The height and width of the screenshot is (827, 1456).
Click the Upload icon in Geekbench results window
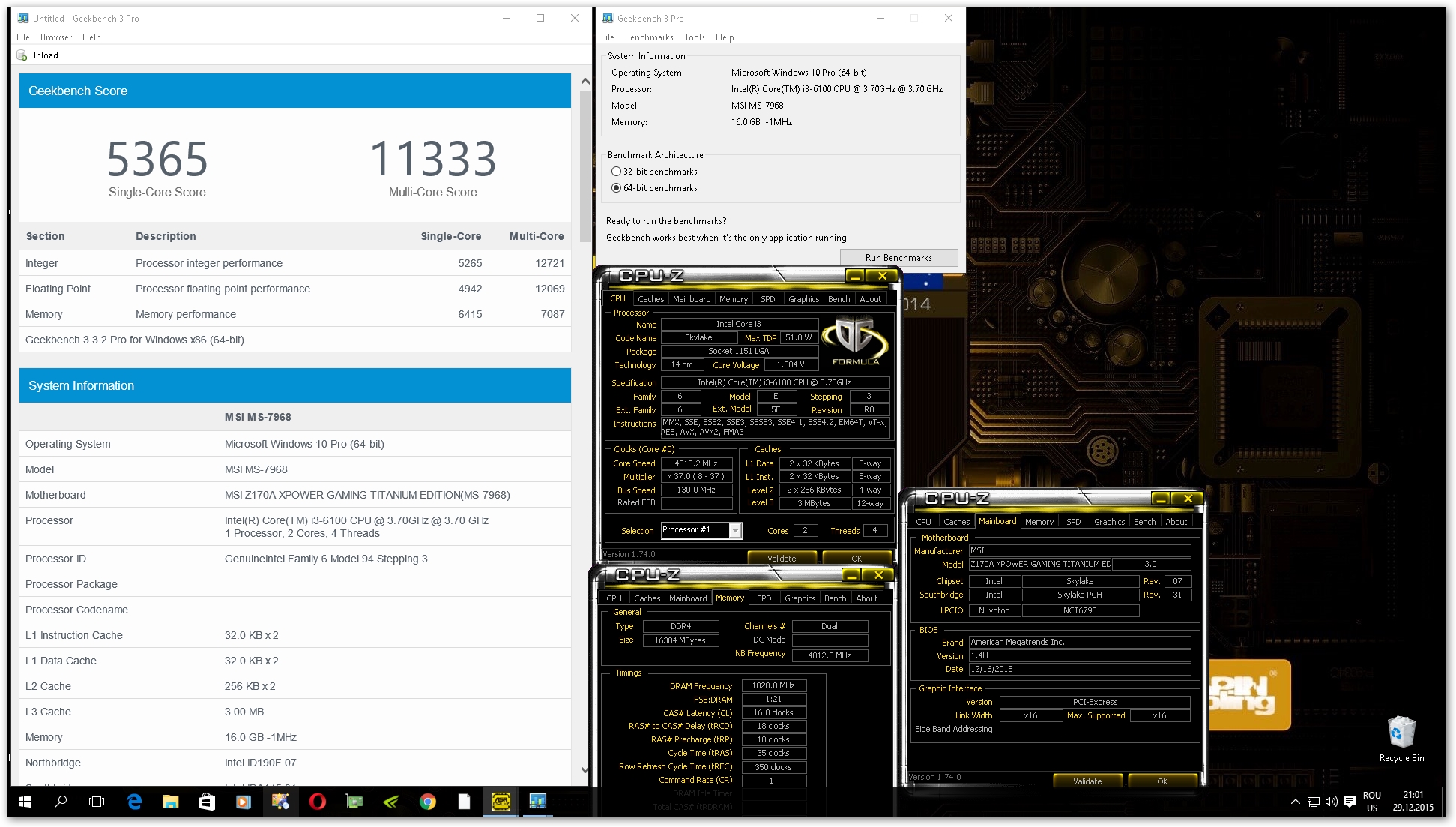coord(22,55)
